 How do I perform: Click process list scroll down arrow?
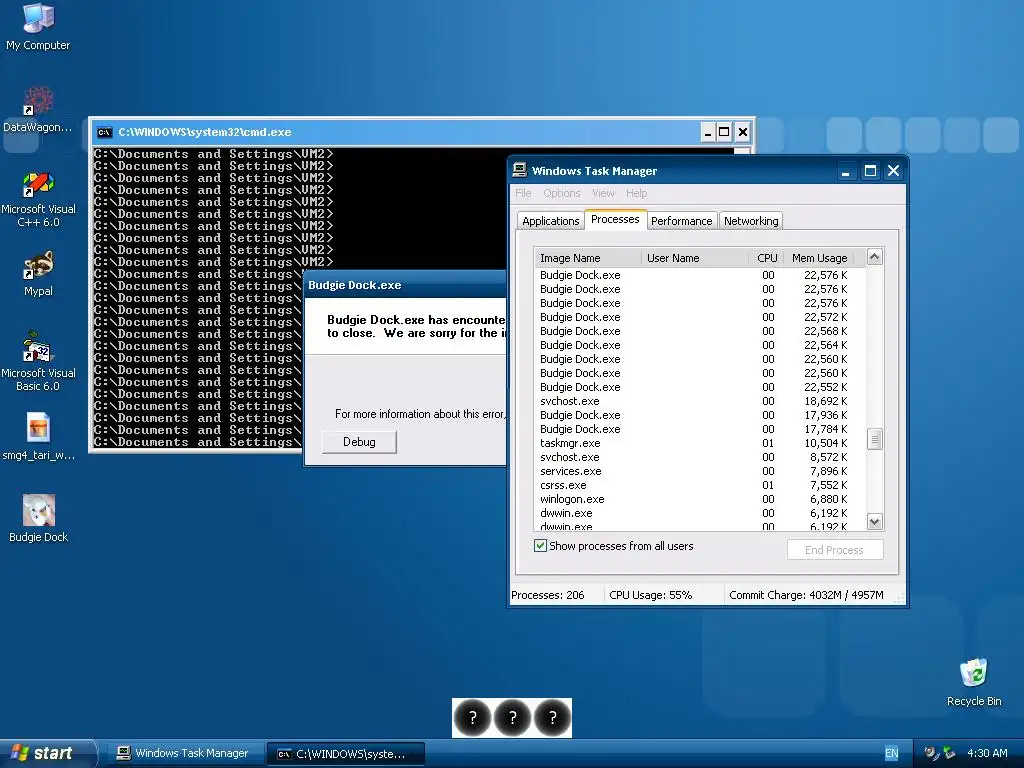coord(874,521)
